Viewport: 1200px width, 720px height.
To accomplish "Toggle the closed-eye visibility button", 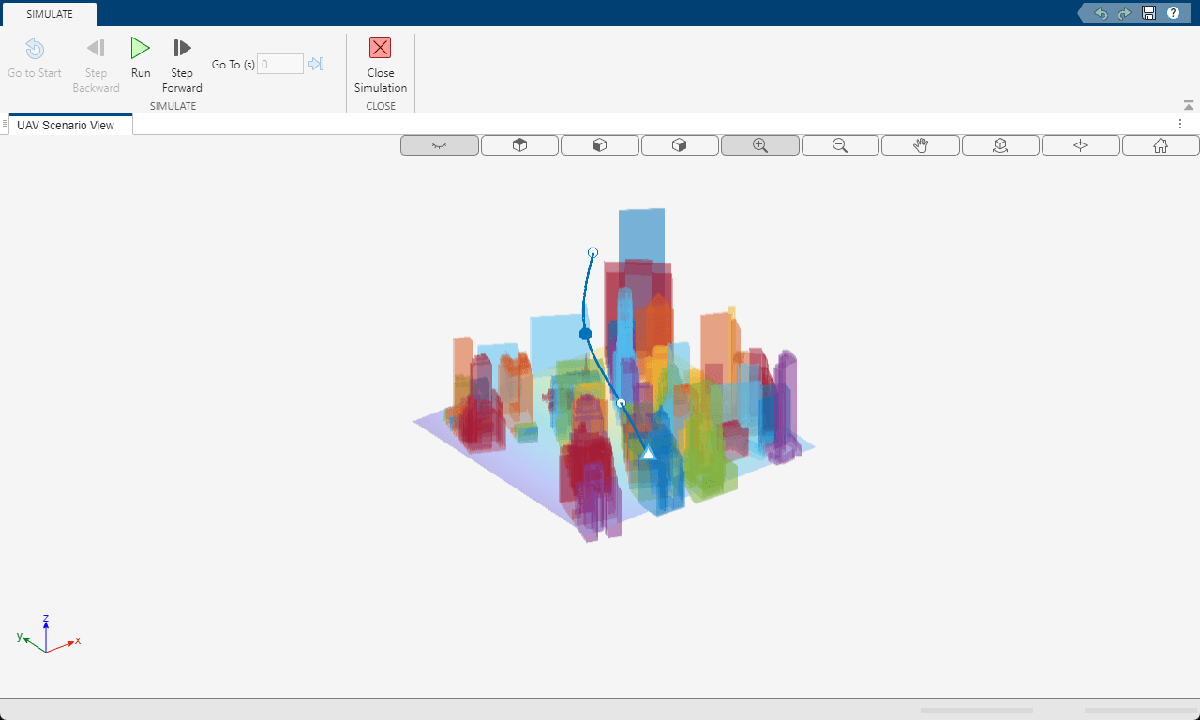I will [439, 146].
